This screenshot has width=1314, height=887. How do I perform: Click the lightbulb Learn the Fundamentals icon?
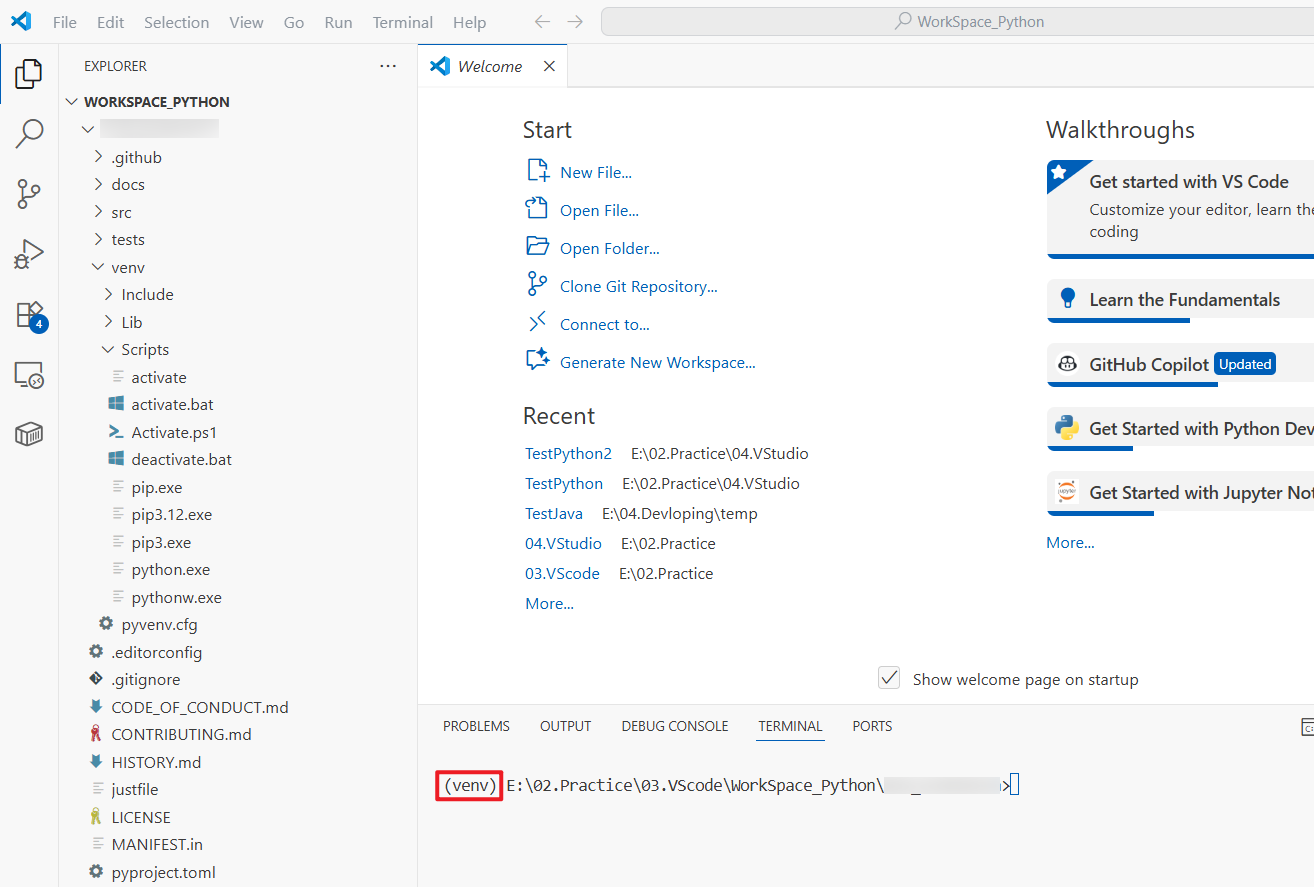tap(1067, 299)
